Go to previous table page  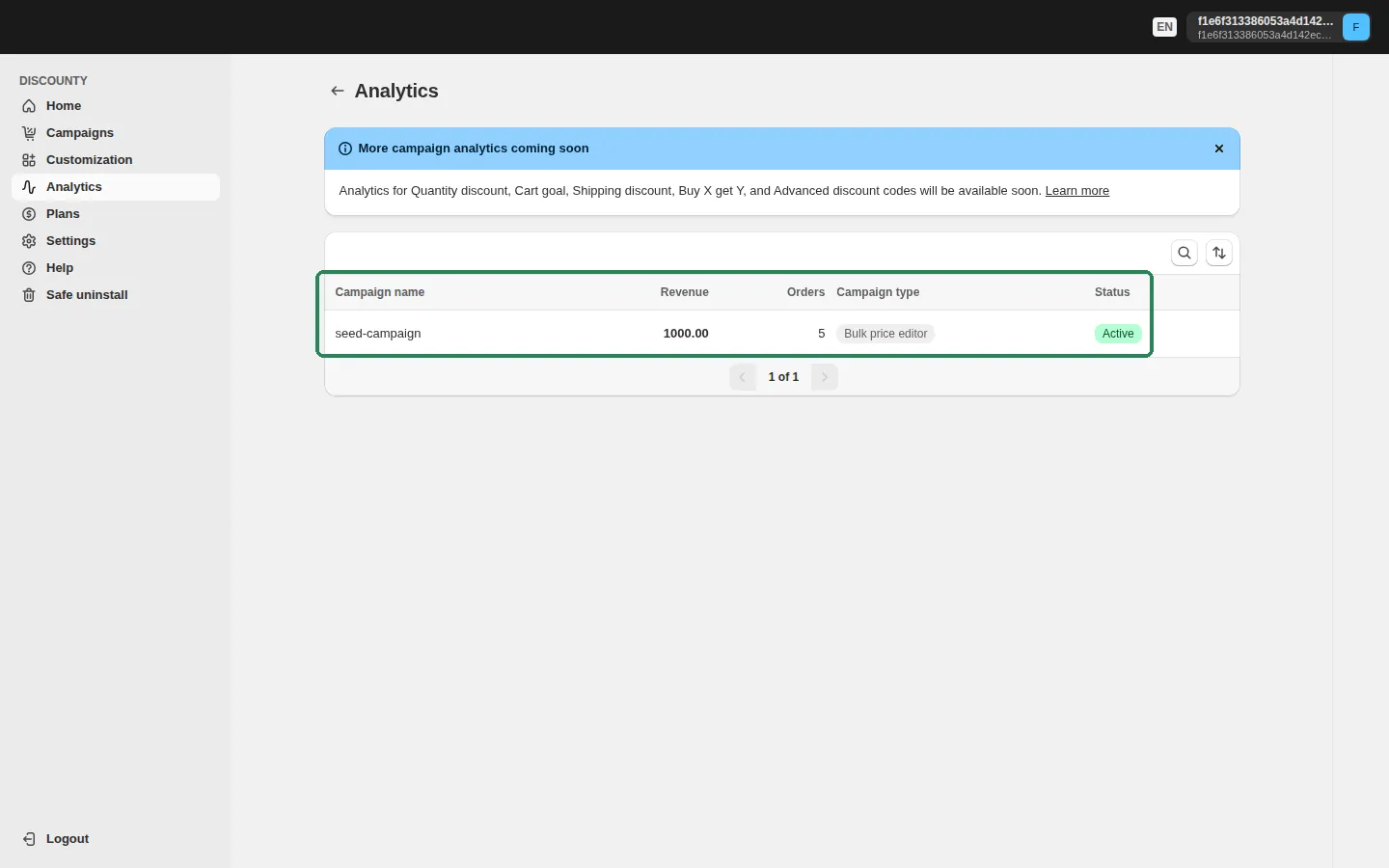[743, 377]
